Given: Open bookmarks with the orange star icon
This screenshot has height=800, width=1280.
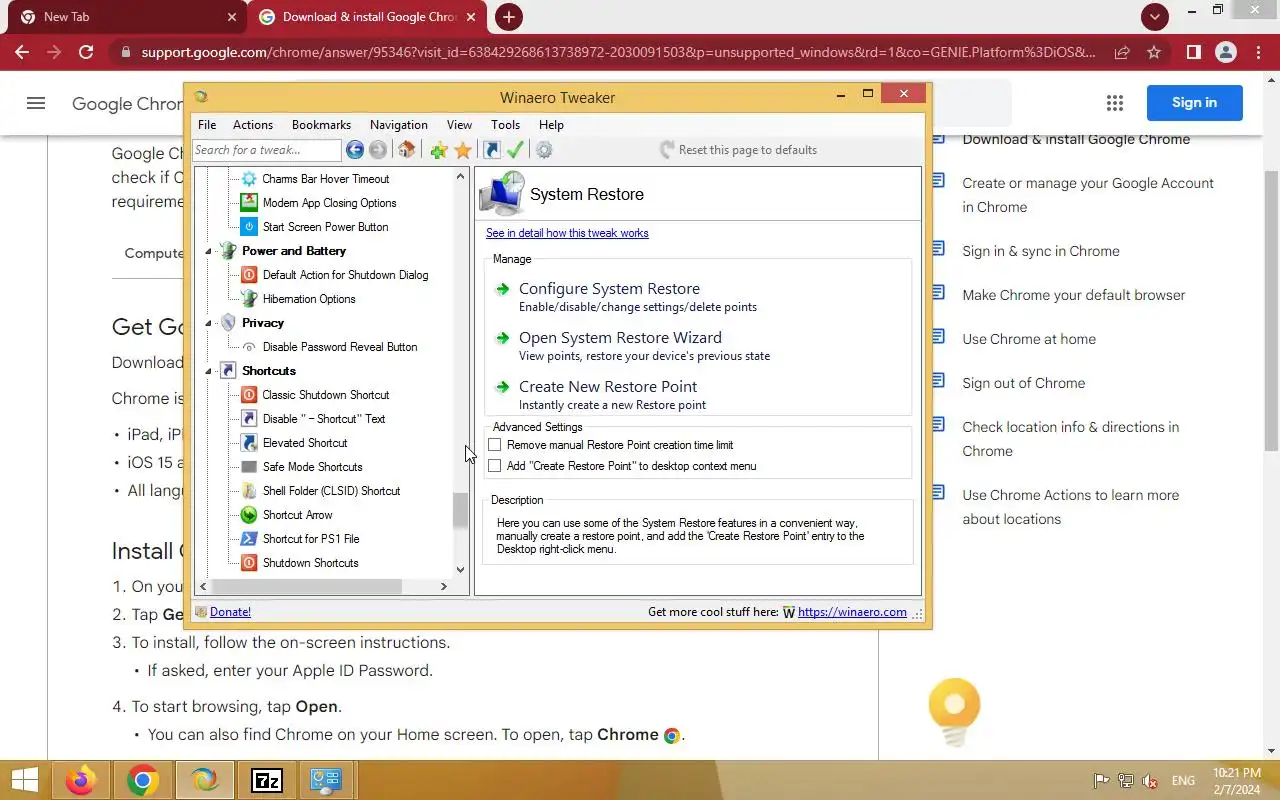Looking at the screenshot, I should click(462, 150).
